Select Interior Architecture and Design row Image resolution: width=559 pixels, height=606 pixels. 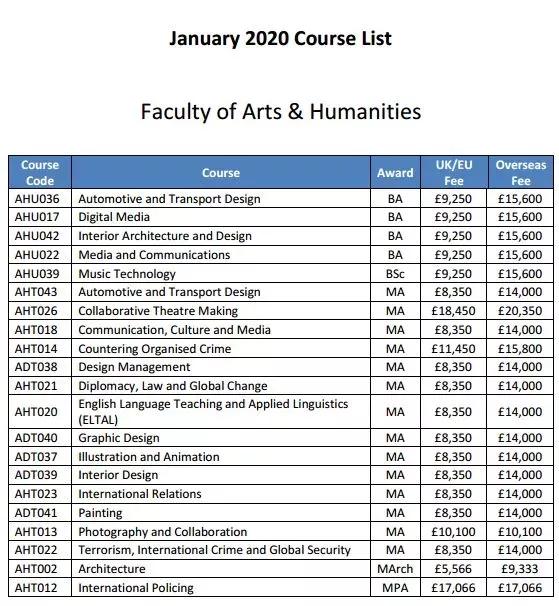point(281,236)
